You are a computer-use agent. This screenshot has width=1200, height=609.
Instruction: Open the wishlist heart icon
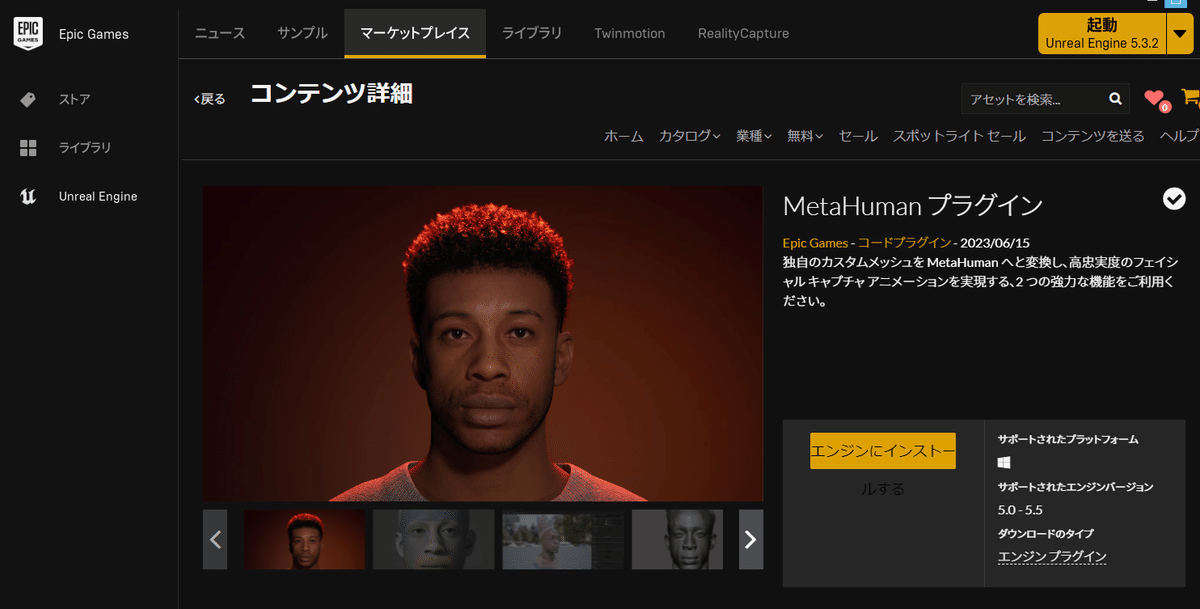click(1155, 99)
